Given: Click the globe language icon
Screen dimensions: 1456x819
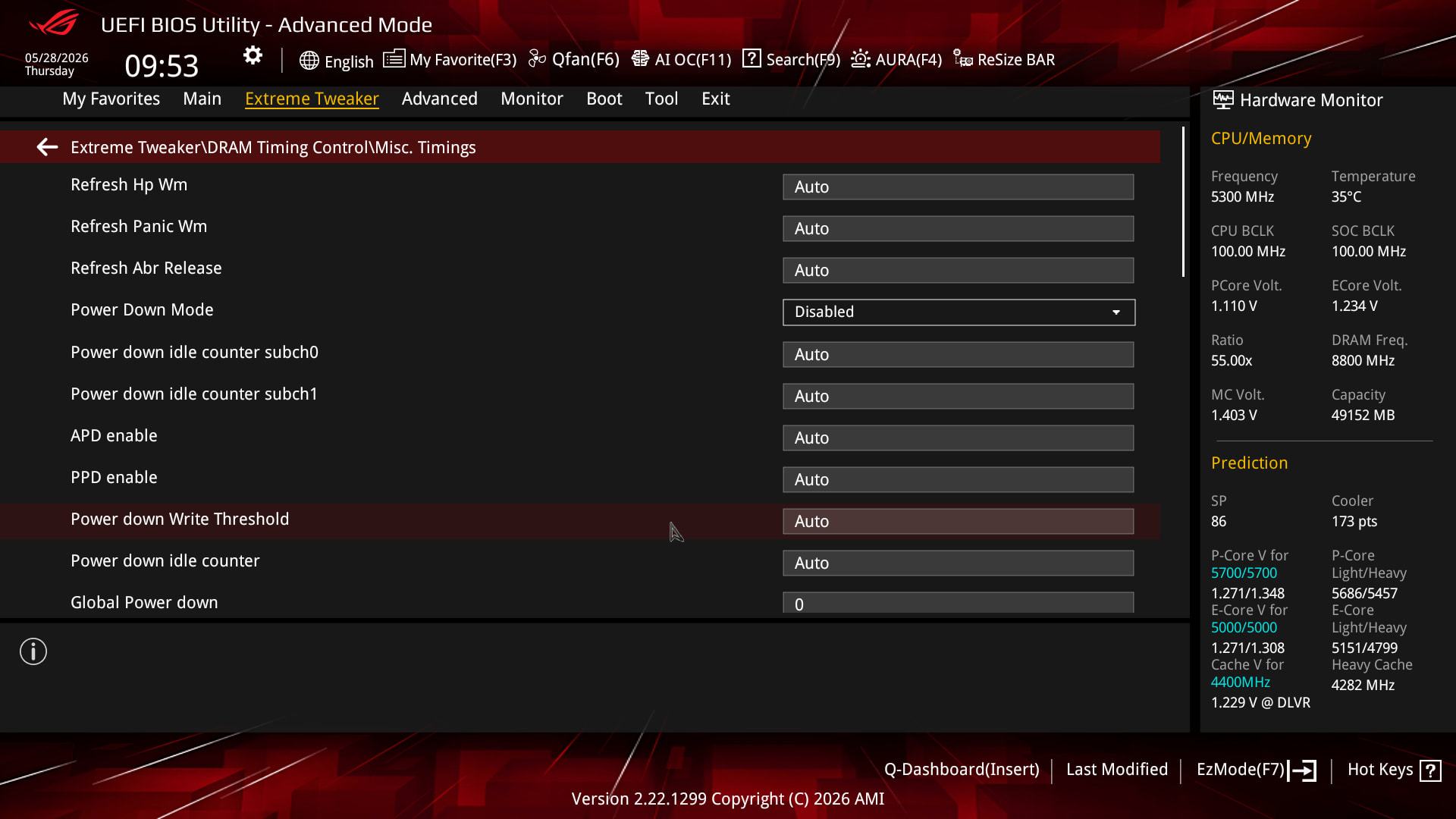Looking at the screenshot, I should [309, 61].
